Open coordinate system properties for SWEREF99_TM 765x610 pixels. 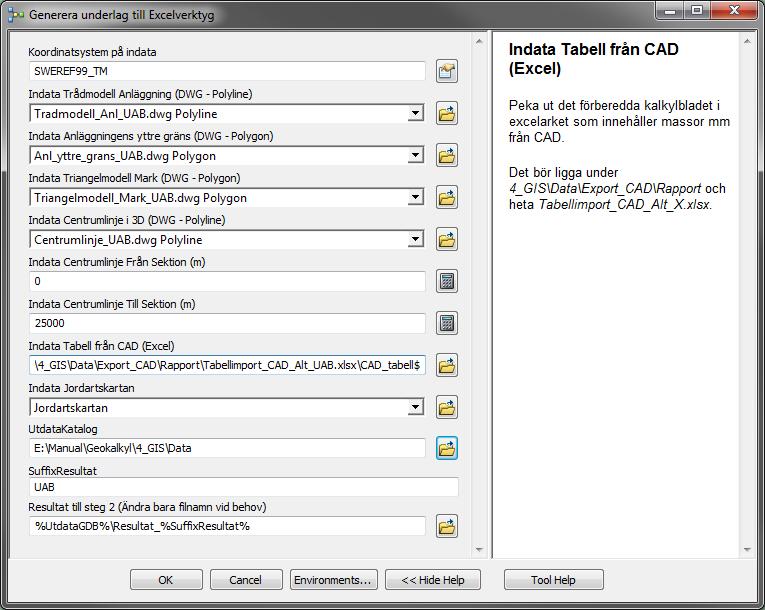pyautogui.click(x=446, y=72)
